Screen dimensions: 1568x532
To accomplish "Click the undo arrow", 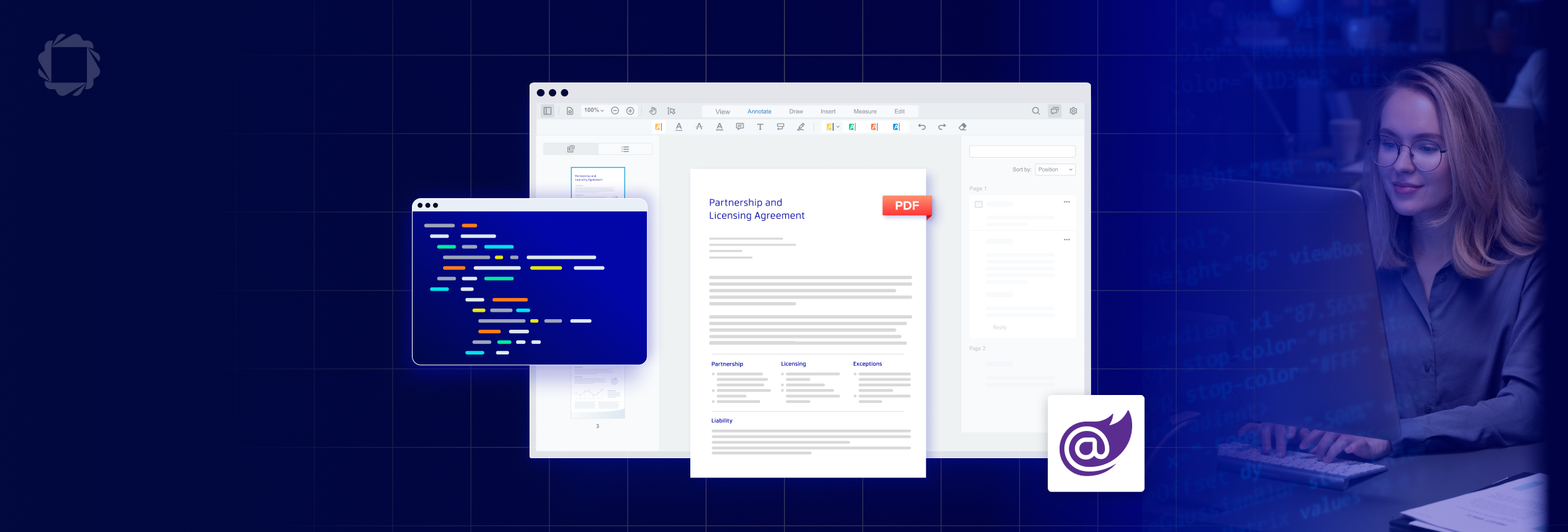I will 922,127.
